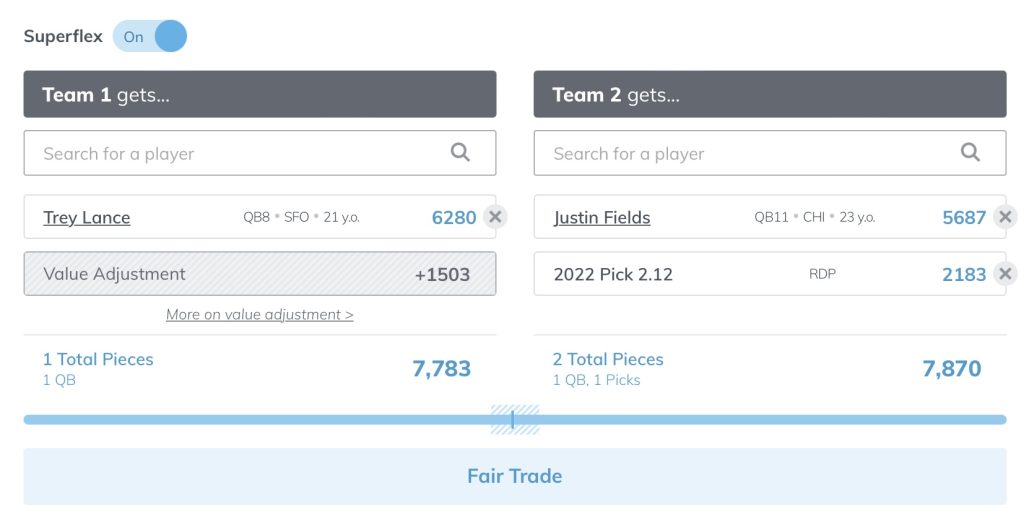This screenshot has width=1024, height=515.
Task: Click Team 2 total value 7,870
Action: tap(952, 369)
